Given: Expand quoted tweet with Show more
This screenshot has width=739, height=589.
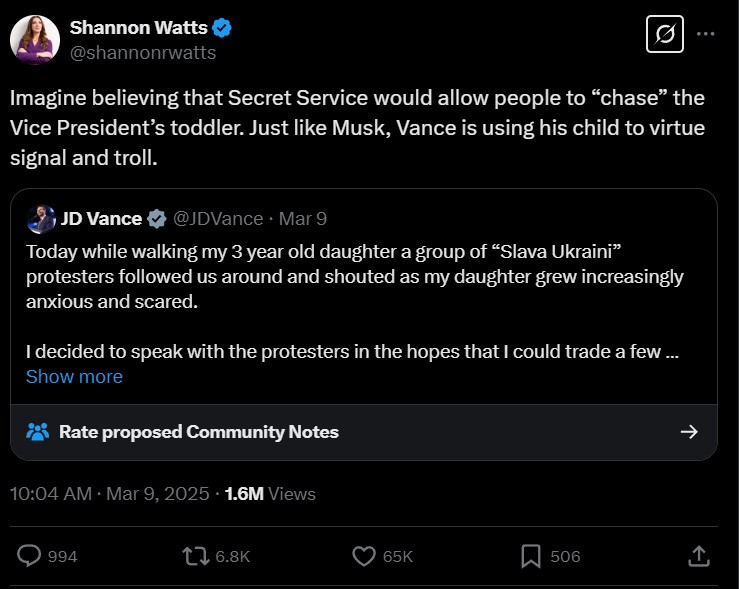Looking at the screenshot, I should pos(74,376).
